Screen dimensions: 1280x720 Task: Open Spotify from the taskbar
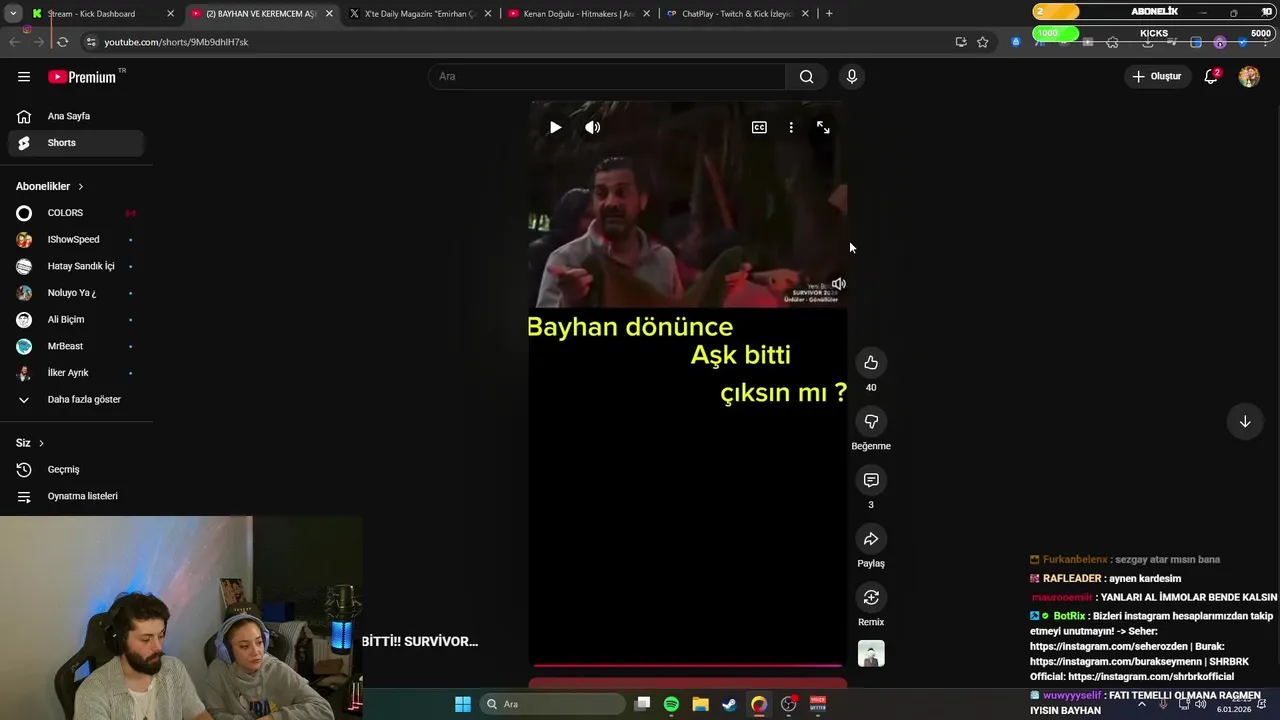coord(671,704)
